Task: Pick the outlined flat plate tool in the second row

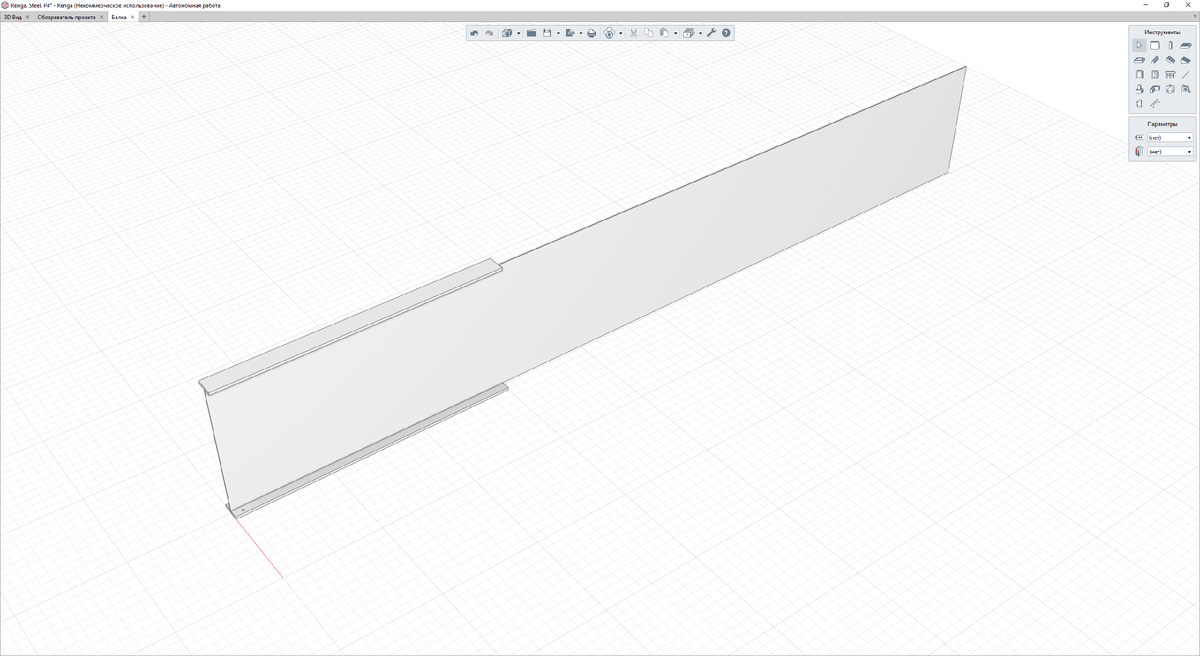Action: (1139, 60)
